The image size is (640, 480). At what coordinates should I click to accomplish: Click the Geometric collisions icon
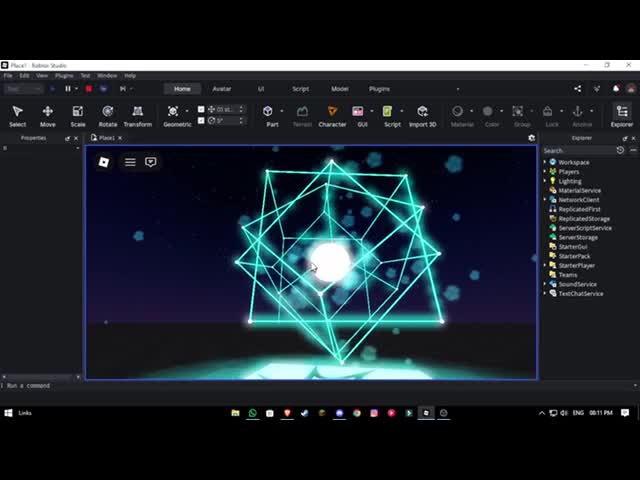(173, 111)
